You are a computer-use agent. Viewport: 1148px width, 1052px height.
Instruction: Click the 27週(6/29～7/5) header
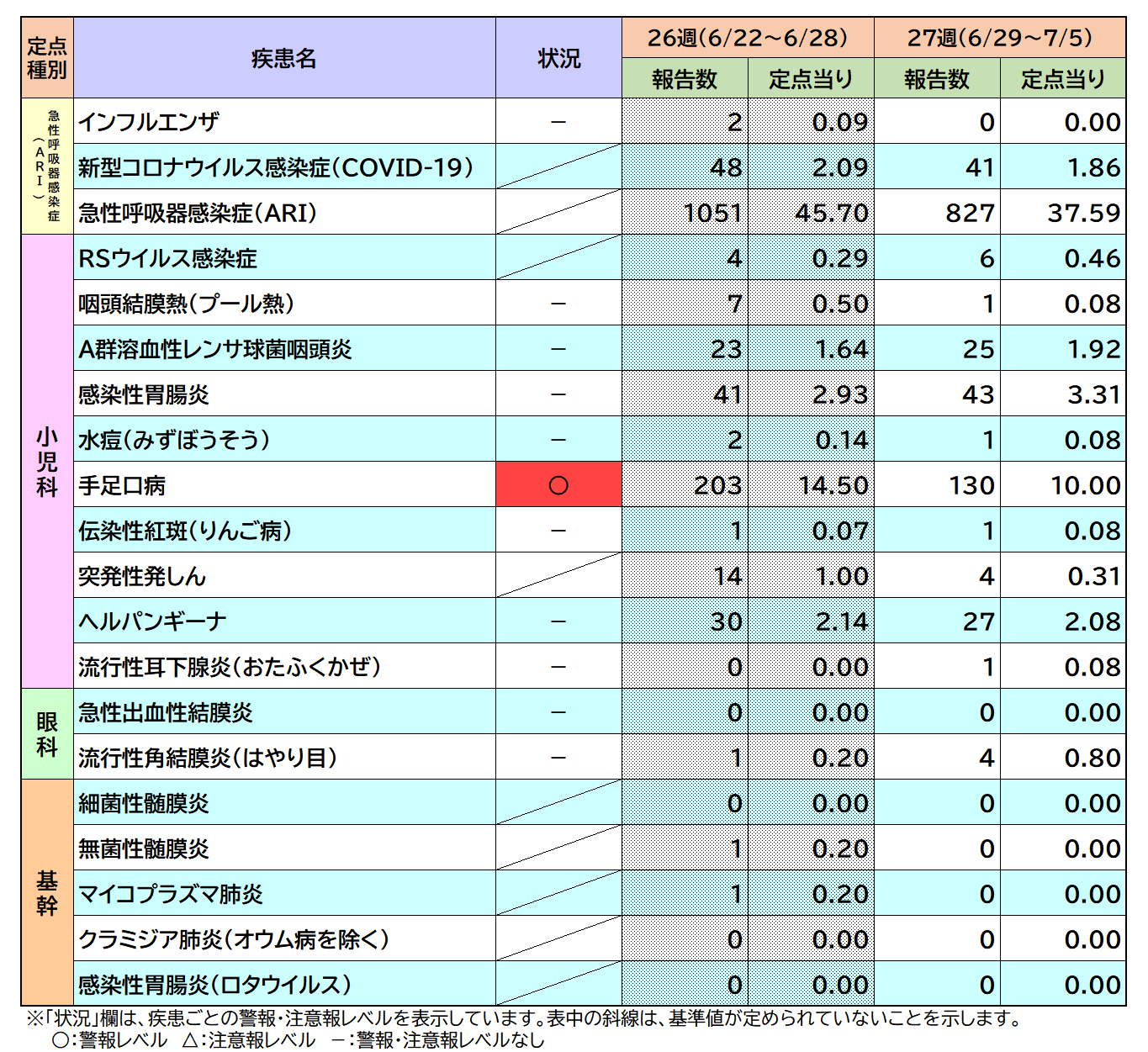click(x=1000, y=38)
